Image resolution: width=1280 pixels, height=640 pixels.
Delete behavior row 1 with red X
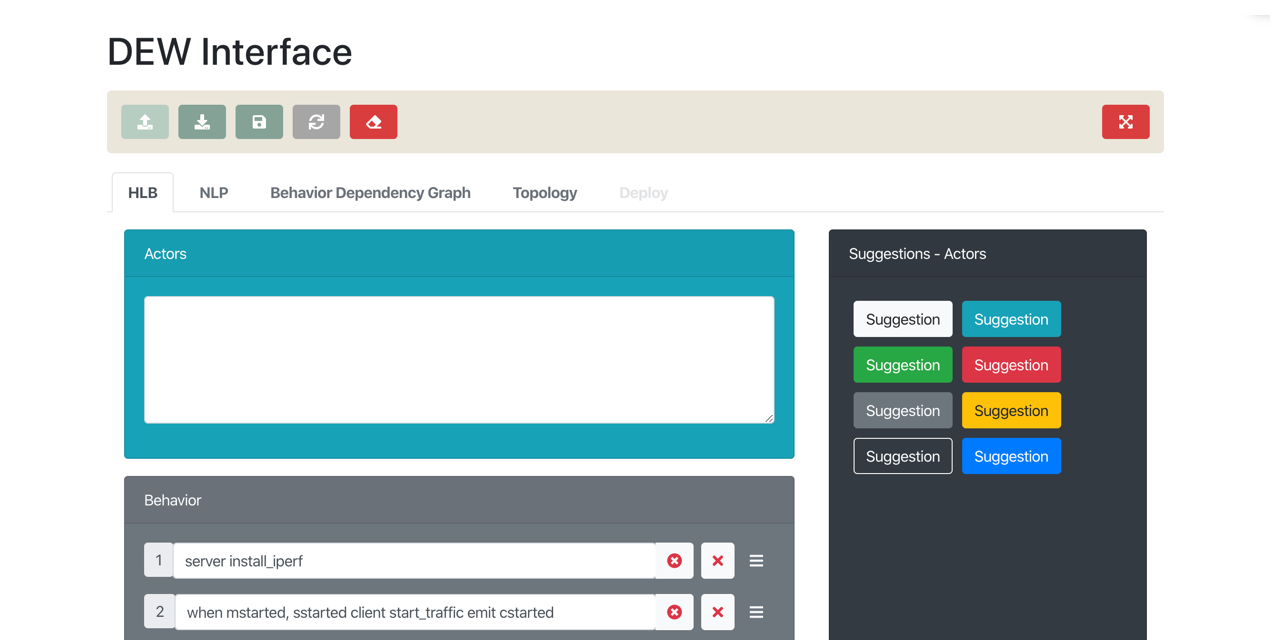718,561
